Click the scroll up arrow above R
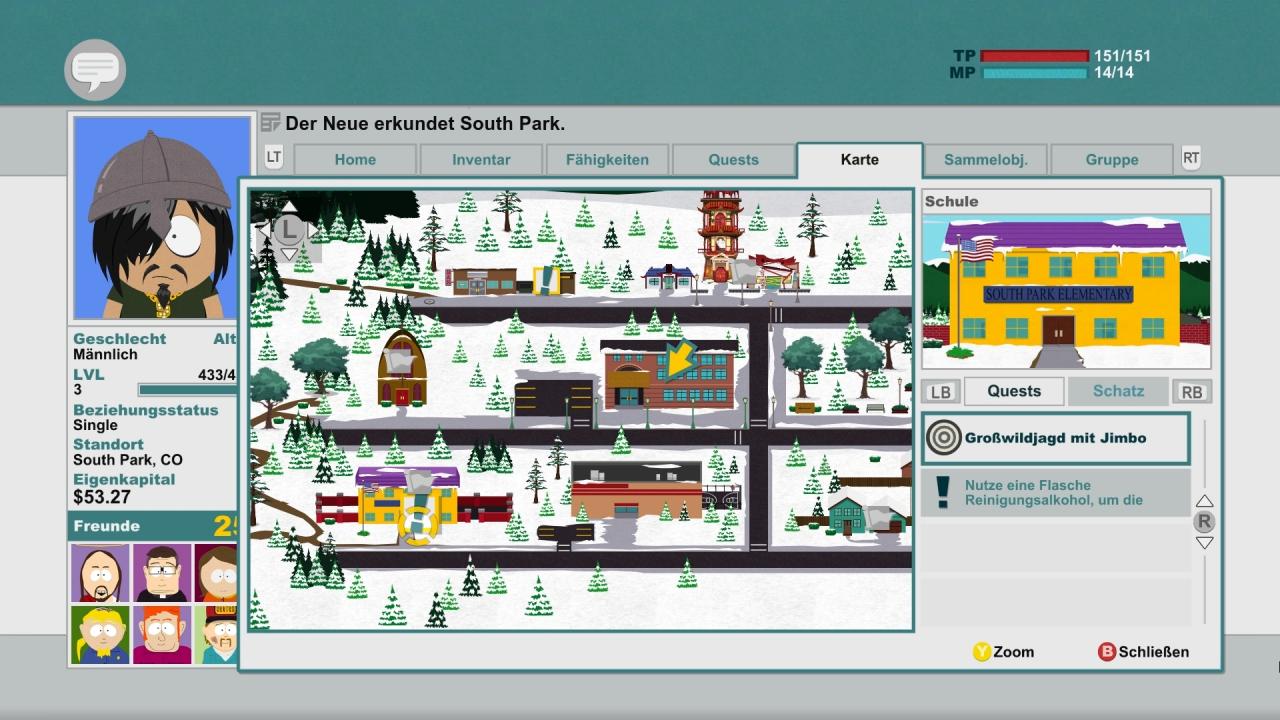 [x=1204, y=501]
